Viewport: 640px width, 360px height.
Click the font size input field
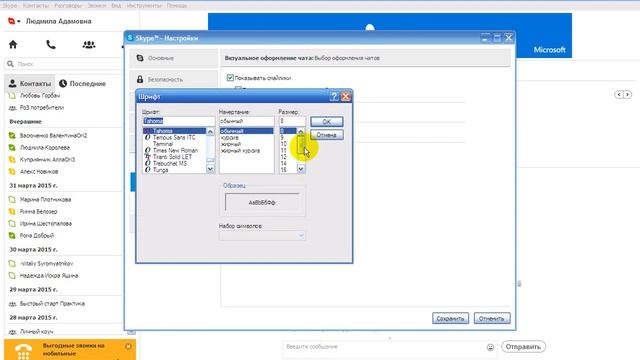click(x=292, y=121)
